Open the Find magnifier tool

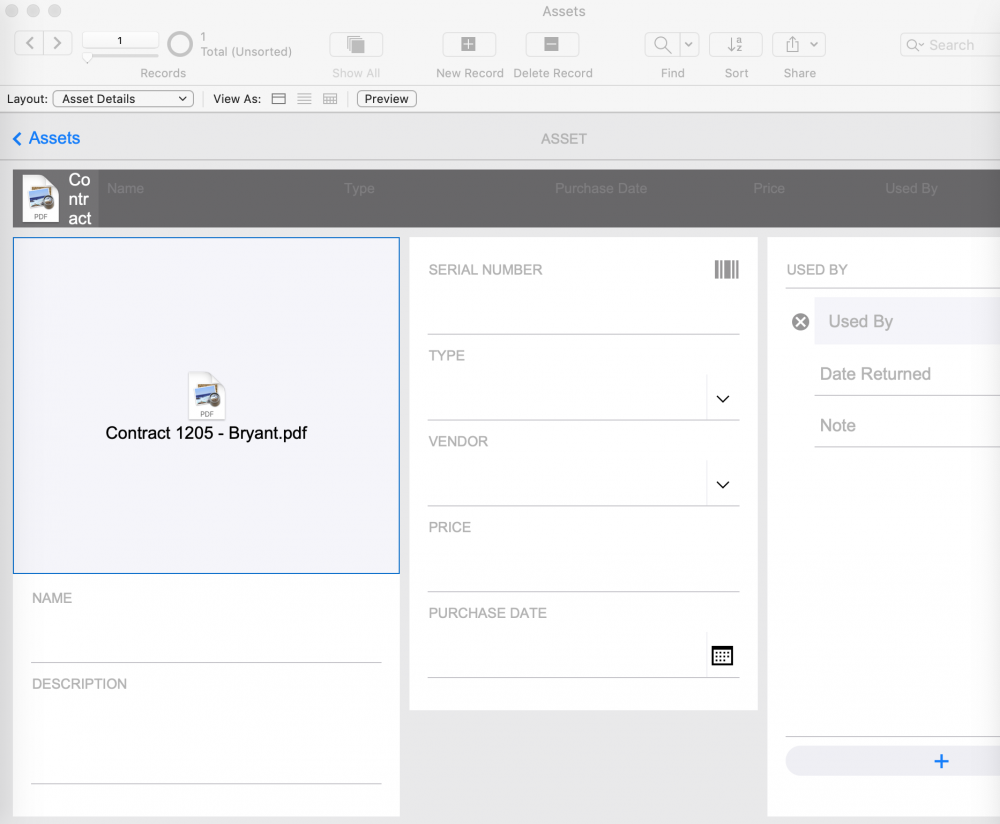(663, 45)
